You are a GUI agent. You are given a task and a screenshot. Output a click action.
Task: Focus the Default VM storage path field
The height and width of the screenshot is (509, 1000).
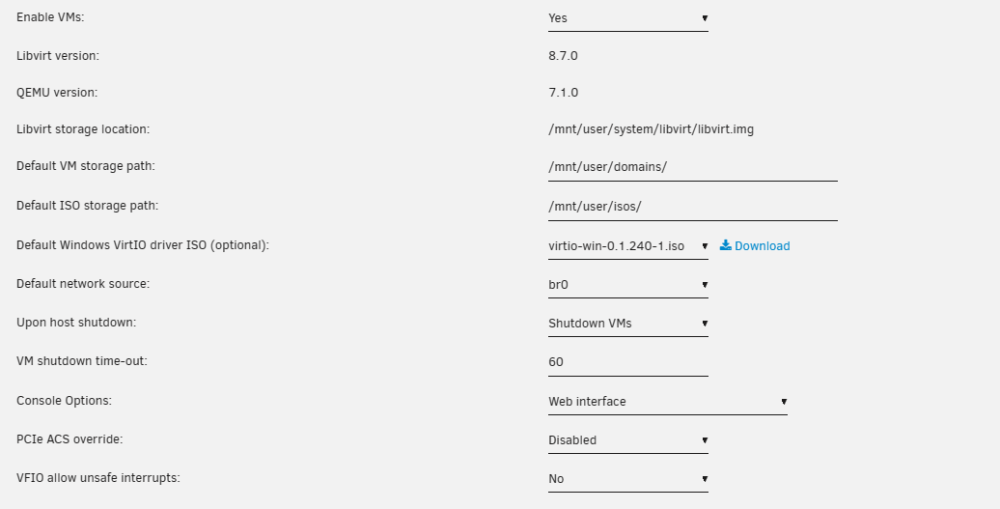(x=692, y=168)
